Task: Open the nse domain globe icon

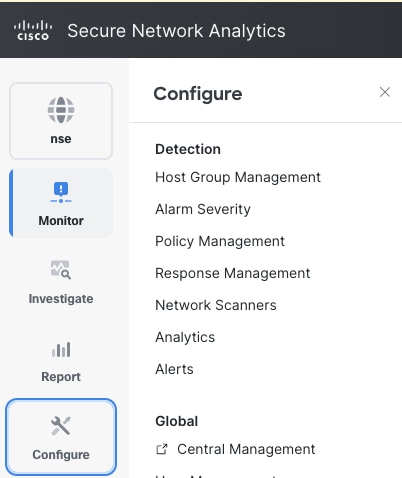Action: pos(61,110)
